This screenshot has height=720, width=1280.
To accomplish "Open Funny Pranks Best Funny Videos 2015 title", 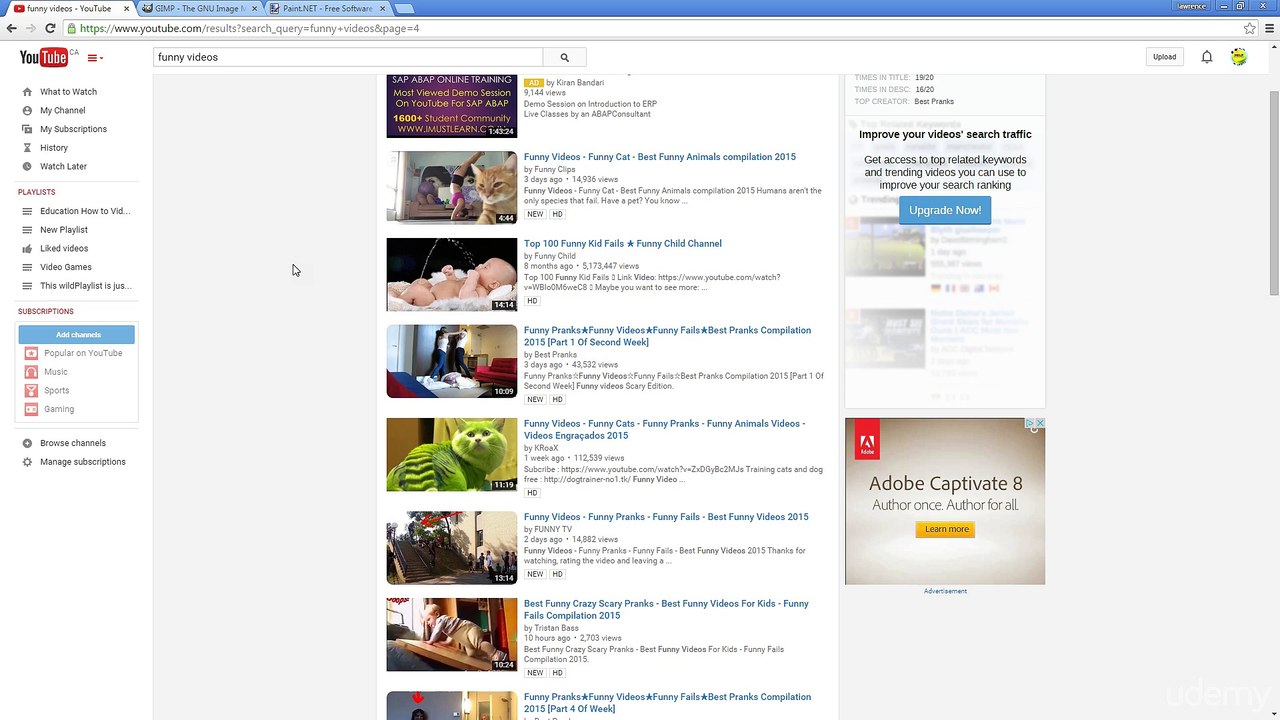I will coord(666,517).
